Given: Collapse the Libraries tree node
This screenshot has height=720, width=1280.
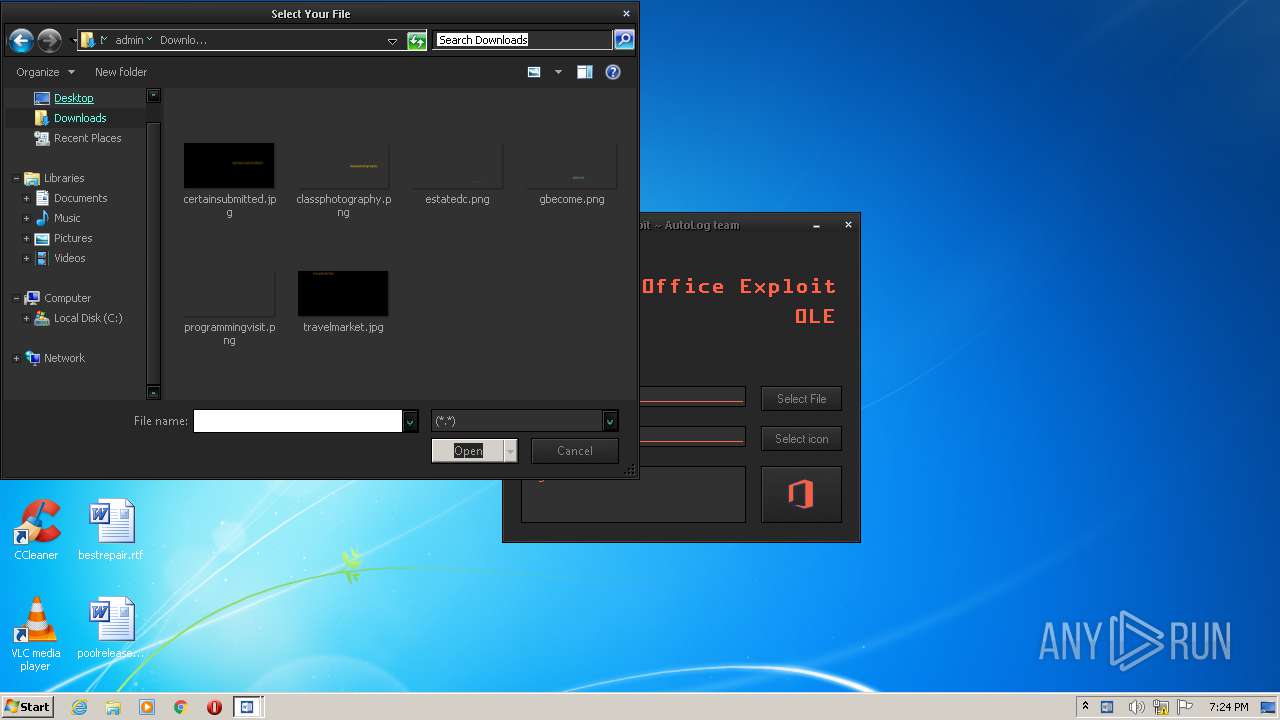Looking at the screenshot, I should pyautogui.click(x=16, y=178).
